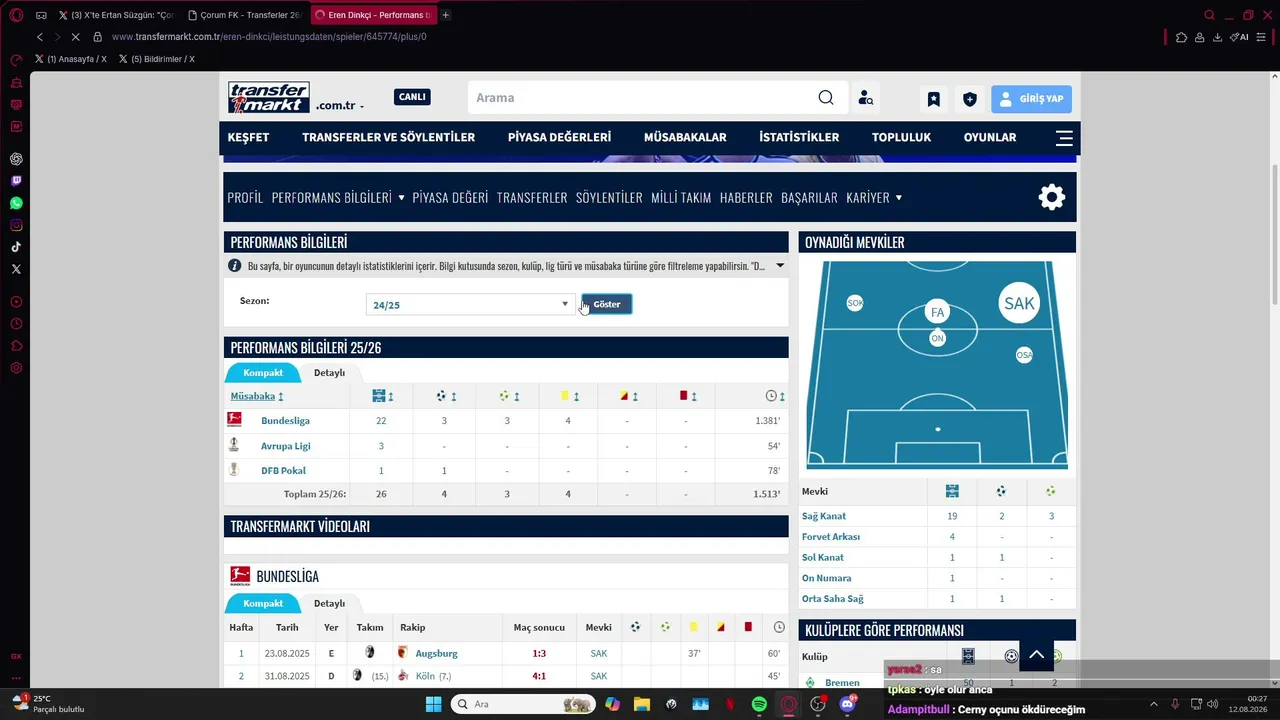Switch to Detaylı tab under Bundesliga section
Image resolution: width=1280 pixels, height=720 pixels.
[x=329, y=604]
